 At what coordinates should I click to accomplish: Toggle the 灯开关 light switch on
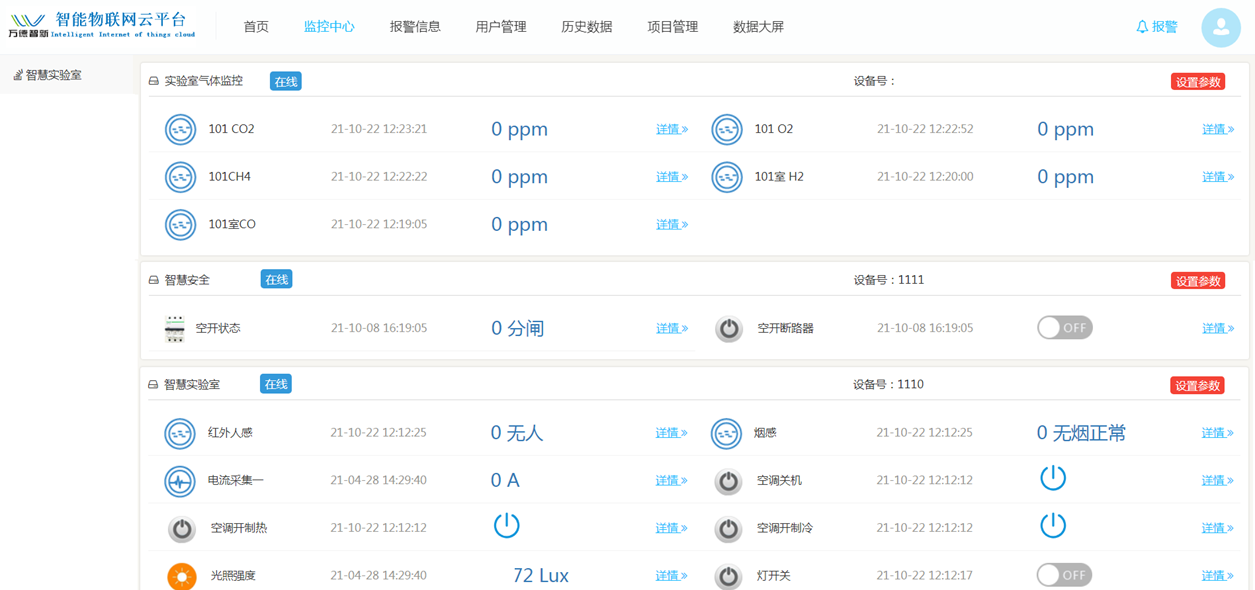(1064, 575)
